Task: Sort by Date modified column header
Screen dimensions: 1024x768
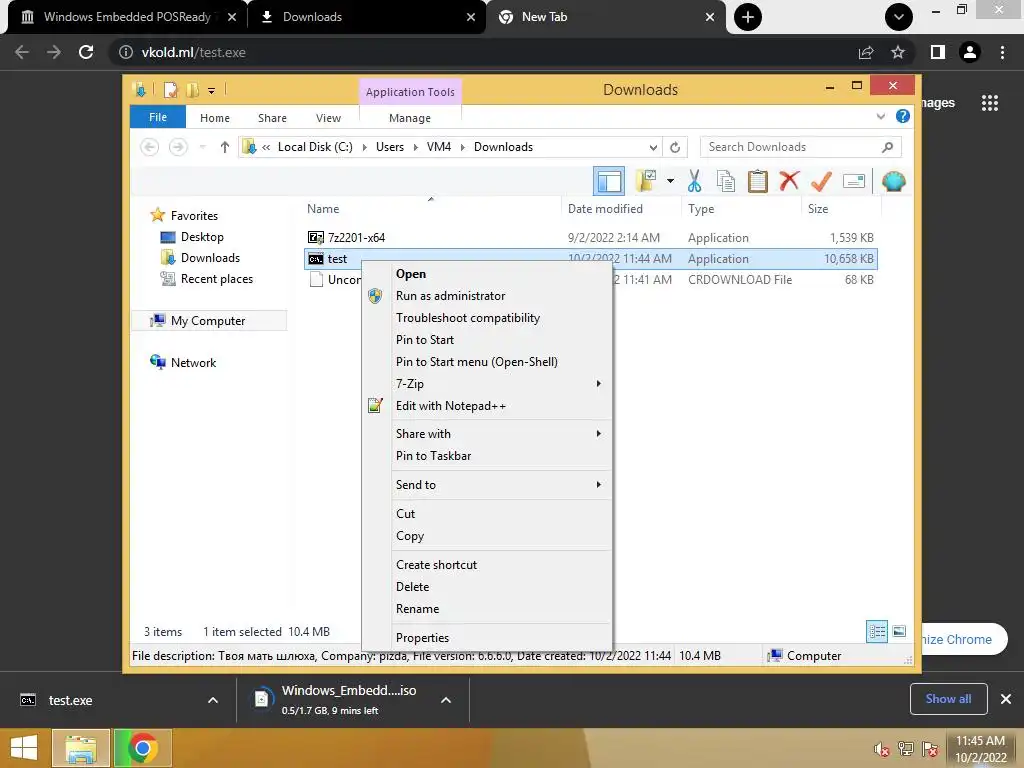Action: [605, 209]
